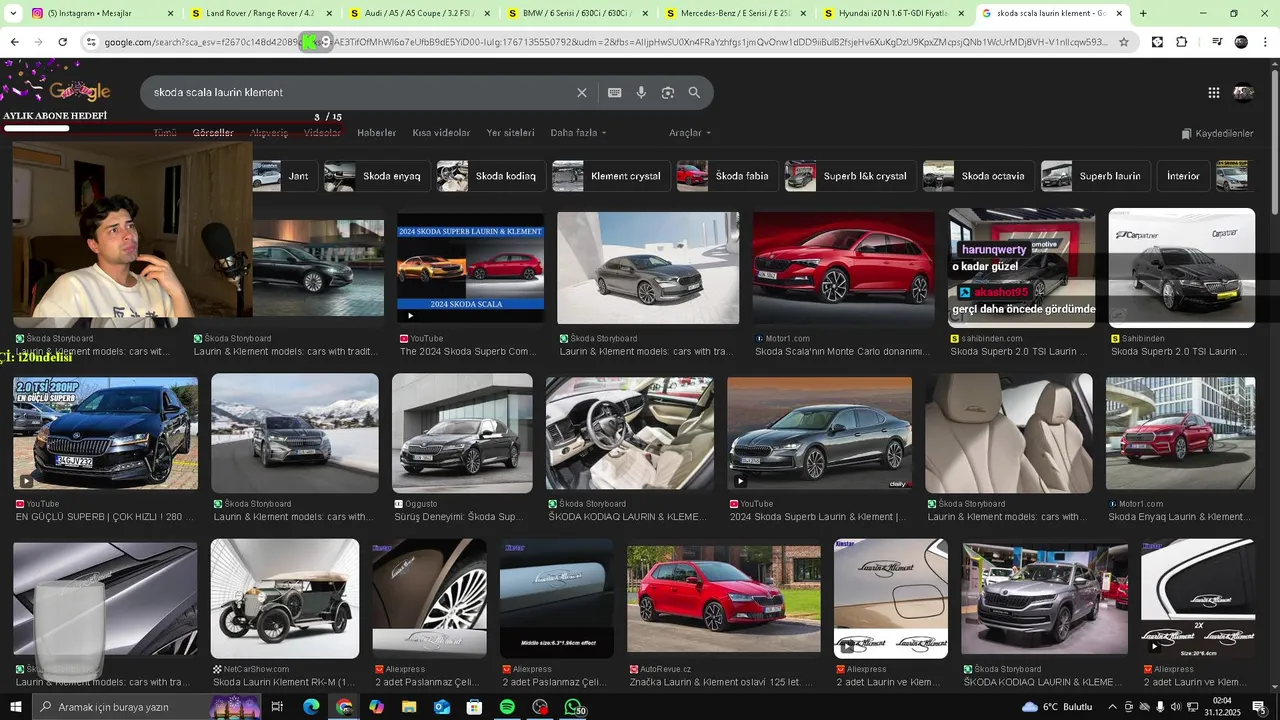This screenshot has width=1280, height=720.
Task: Start voice search with microphone icon
Action: [x=641, y=92]
